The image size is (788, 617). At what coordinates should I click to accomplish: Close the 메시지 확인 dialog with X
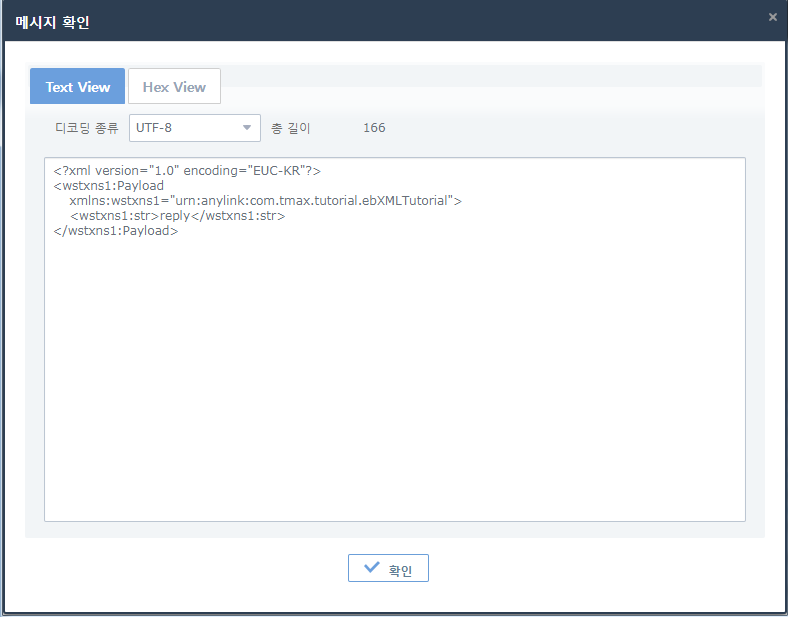click(772, 17)
